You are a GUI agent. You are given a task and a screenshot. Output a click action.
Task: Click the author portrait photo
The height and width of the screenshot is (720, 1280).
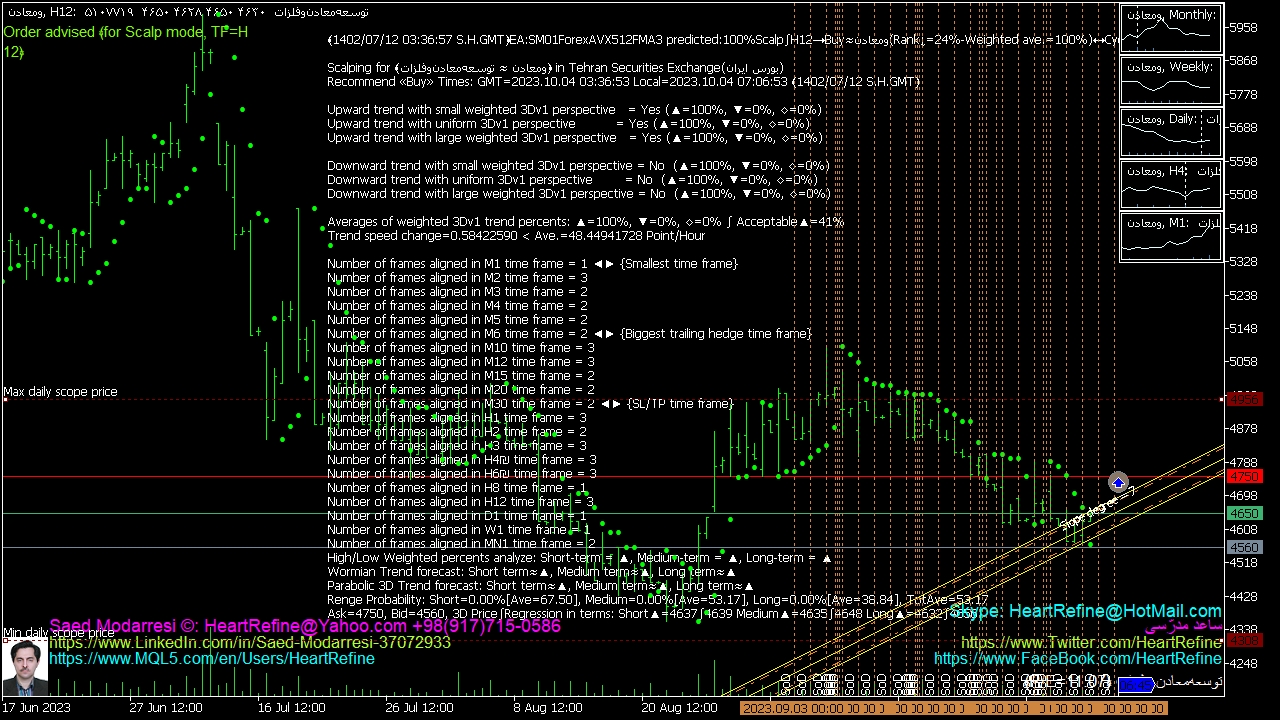click(24, 668)
